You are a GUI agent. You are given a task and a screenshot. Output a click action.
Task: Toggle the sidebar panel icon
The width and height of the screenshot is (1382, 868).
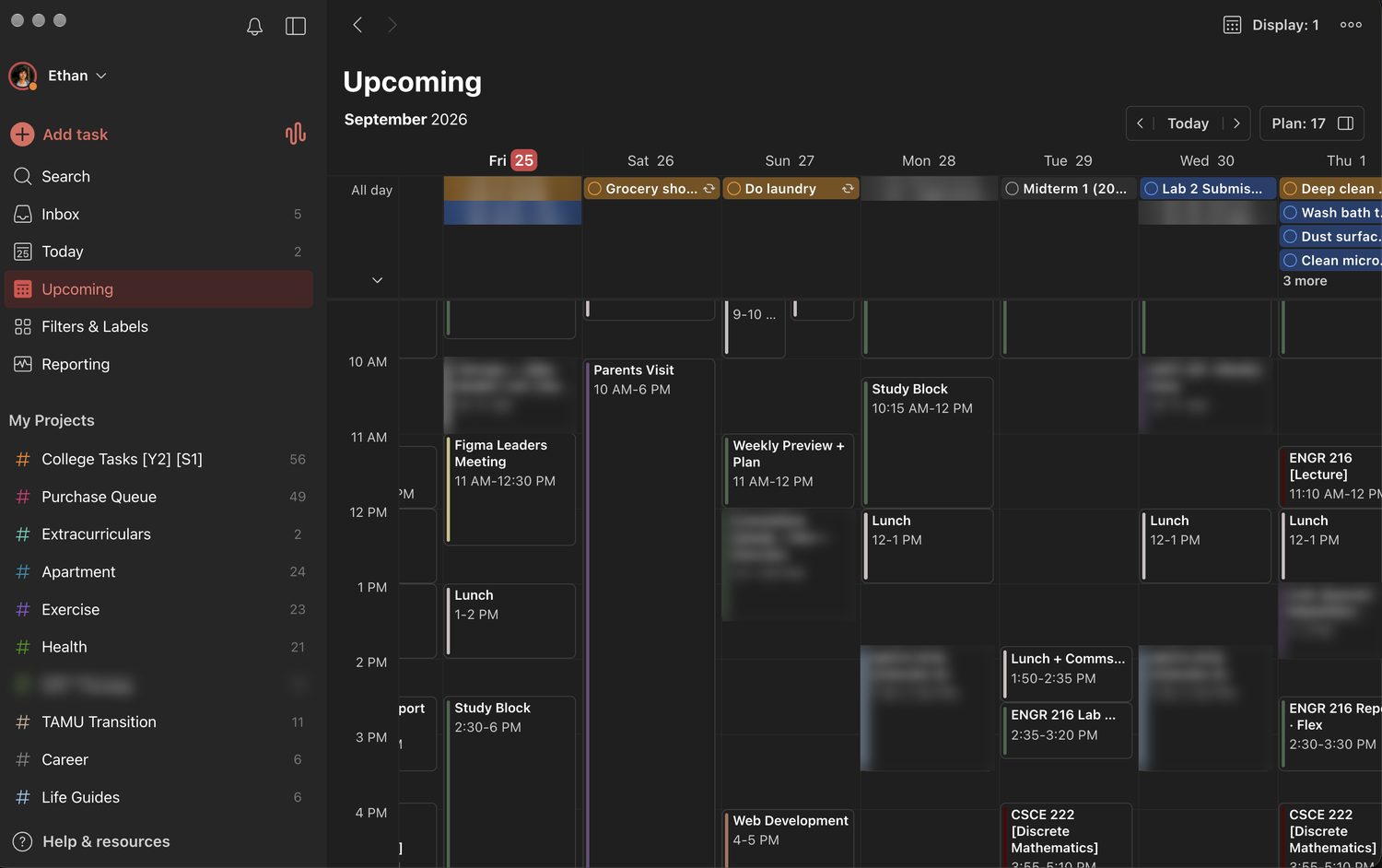296,26
